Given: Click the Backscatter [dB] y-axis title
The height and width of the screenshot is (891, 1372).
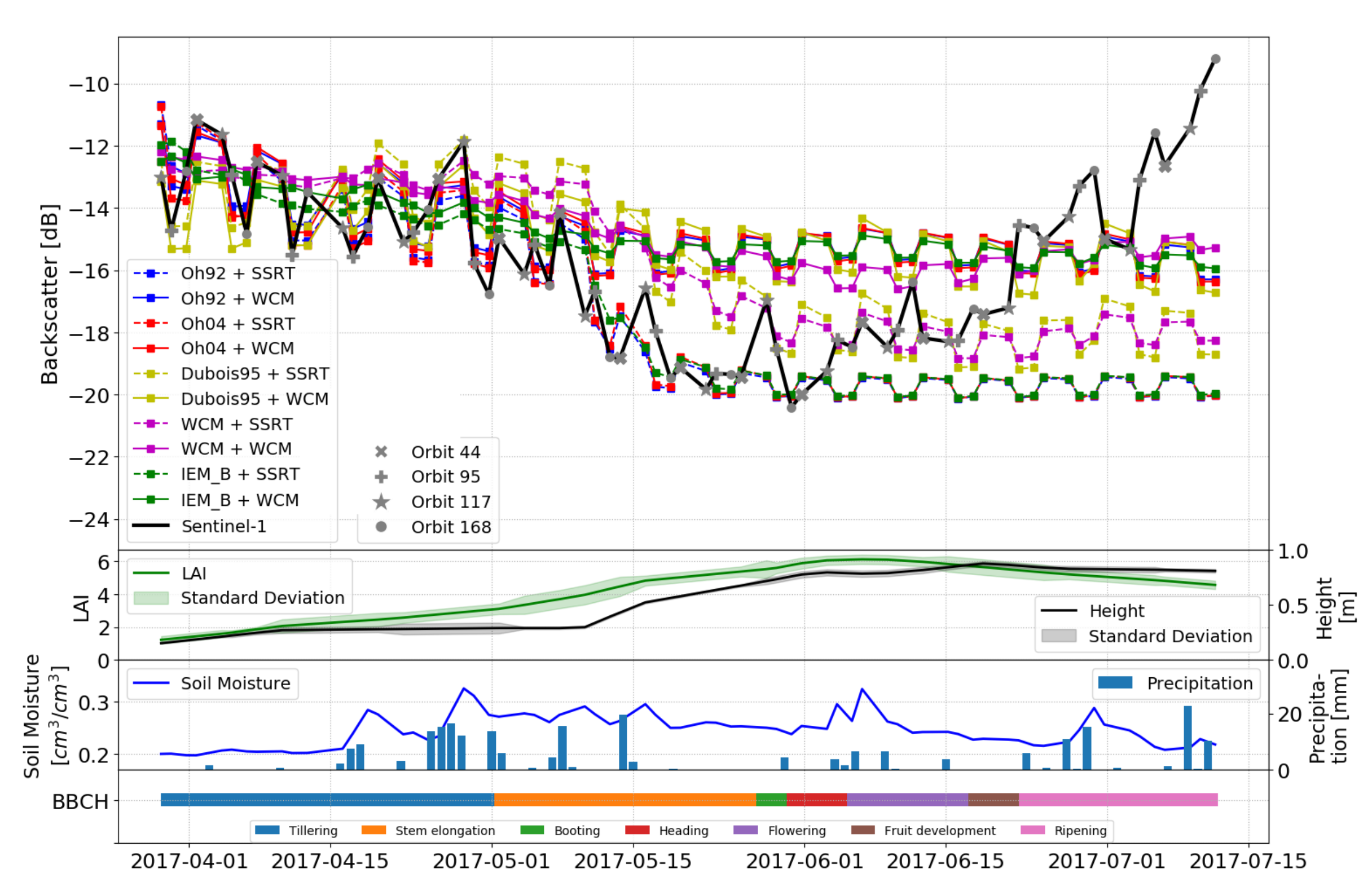Looking at the screenshot, I should (50, 294).
